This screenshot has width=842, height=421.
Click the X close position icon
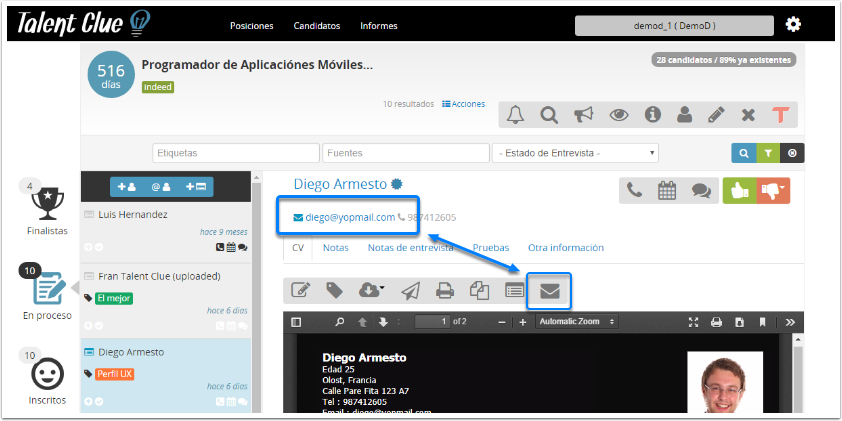pyautogui.click(x=748, y=115)
